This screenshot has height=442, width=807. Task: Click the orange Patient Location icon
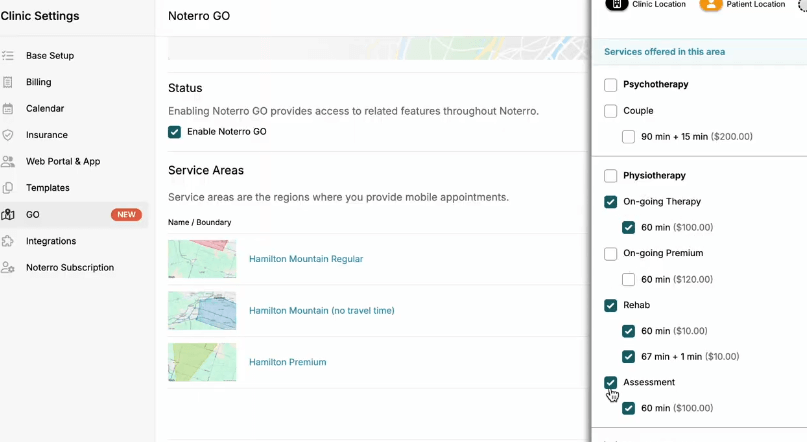tap(711, 5)
